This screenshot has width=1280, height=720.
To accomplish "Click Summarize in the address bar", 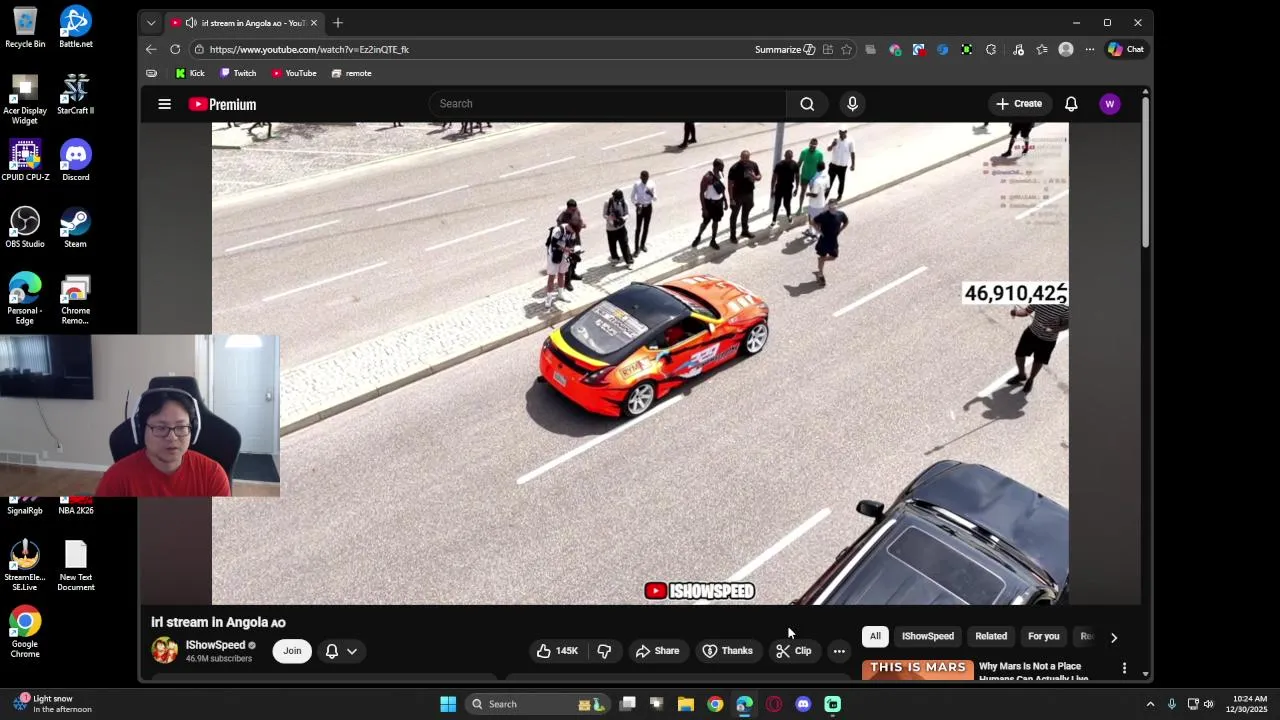I will coord(785,49).
